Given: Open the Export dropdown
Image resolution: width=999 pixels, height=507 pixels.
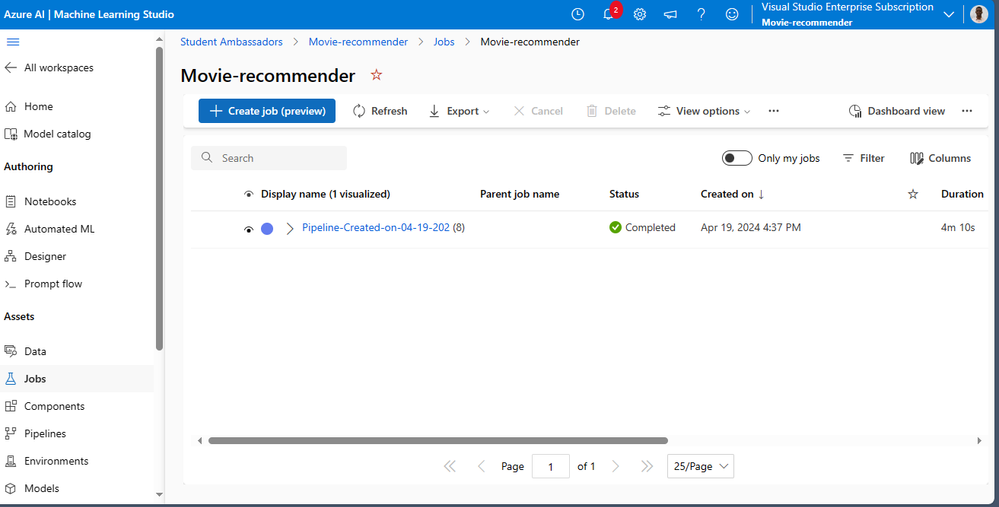Looking at the screenshot, I should pos(459,111).
